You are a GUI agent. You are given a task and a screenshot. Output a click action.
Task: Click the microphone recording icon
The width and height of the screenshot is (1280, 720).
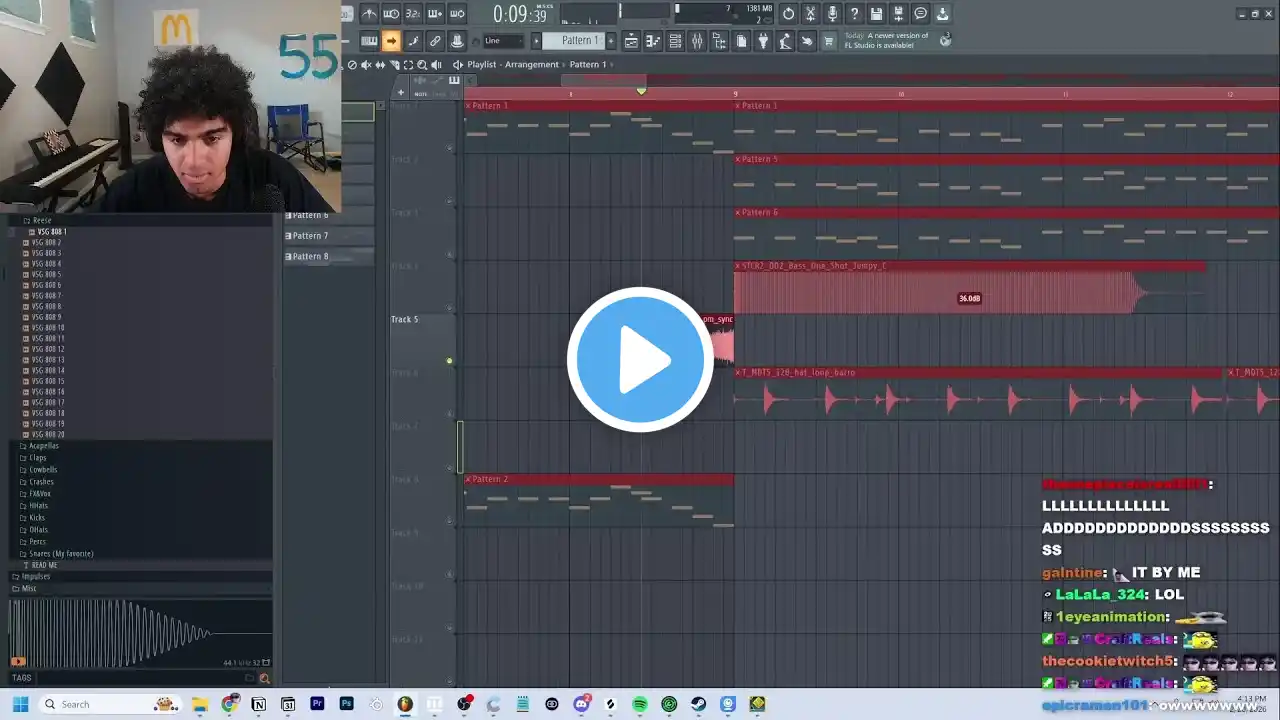click(832, 14)
